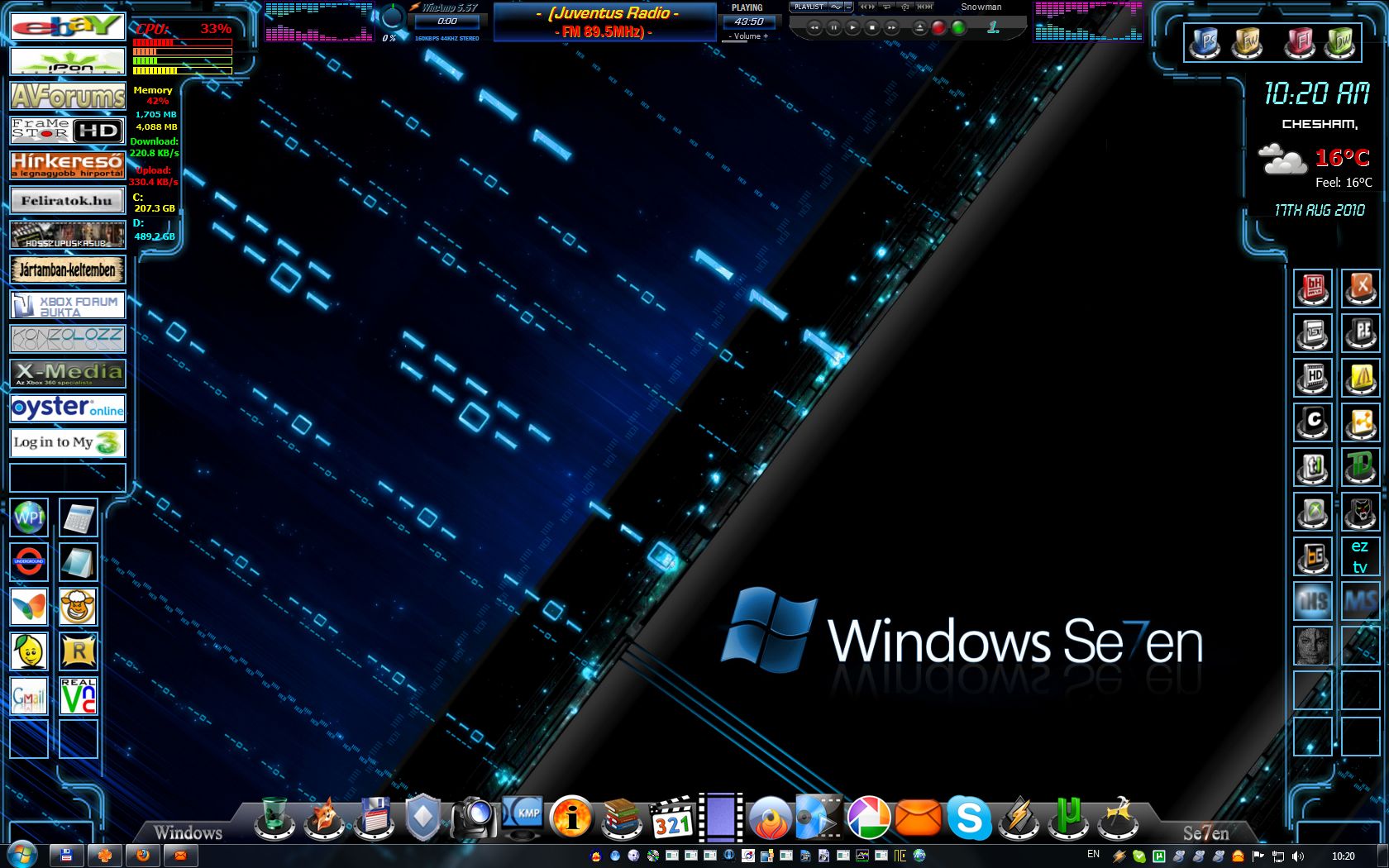Launch Flash from top-right panel
This screenshot has width=1389, height=868.
pos(1299,41)
